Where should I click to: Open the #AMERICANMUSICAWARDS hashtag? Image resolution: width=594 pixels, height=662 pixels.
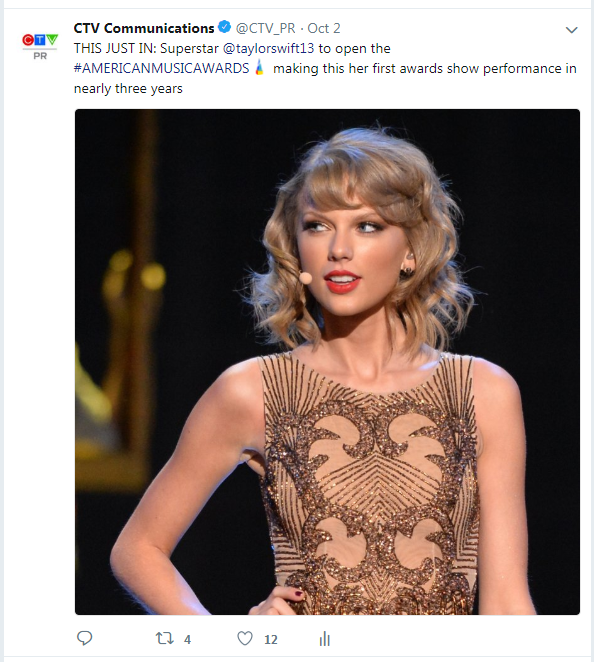162,68
